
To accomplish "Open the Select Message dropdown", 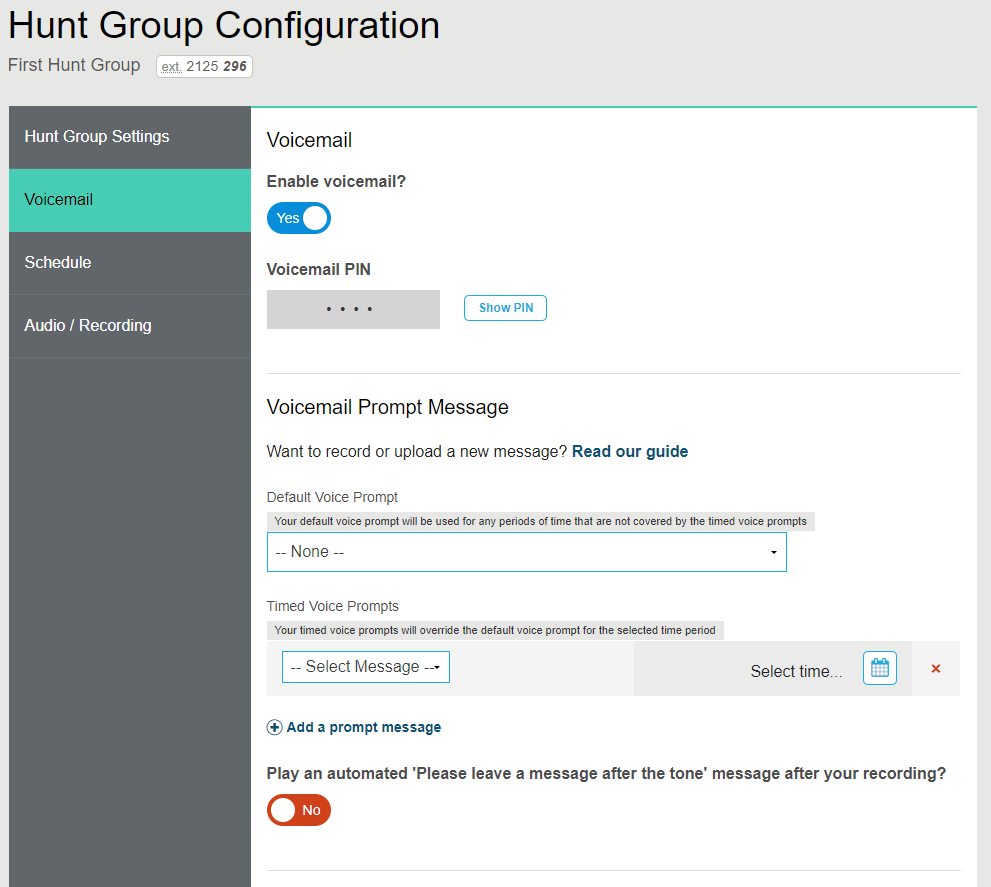I will [x=365, y=666].
